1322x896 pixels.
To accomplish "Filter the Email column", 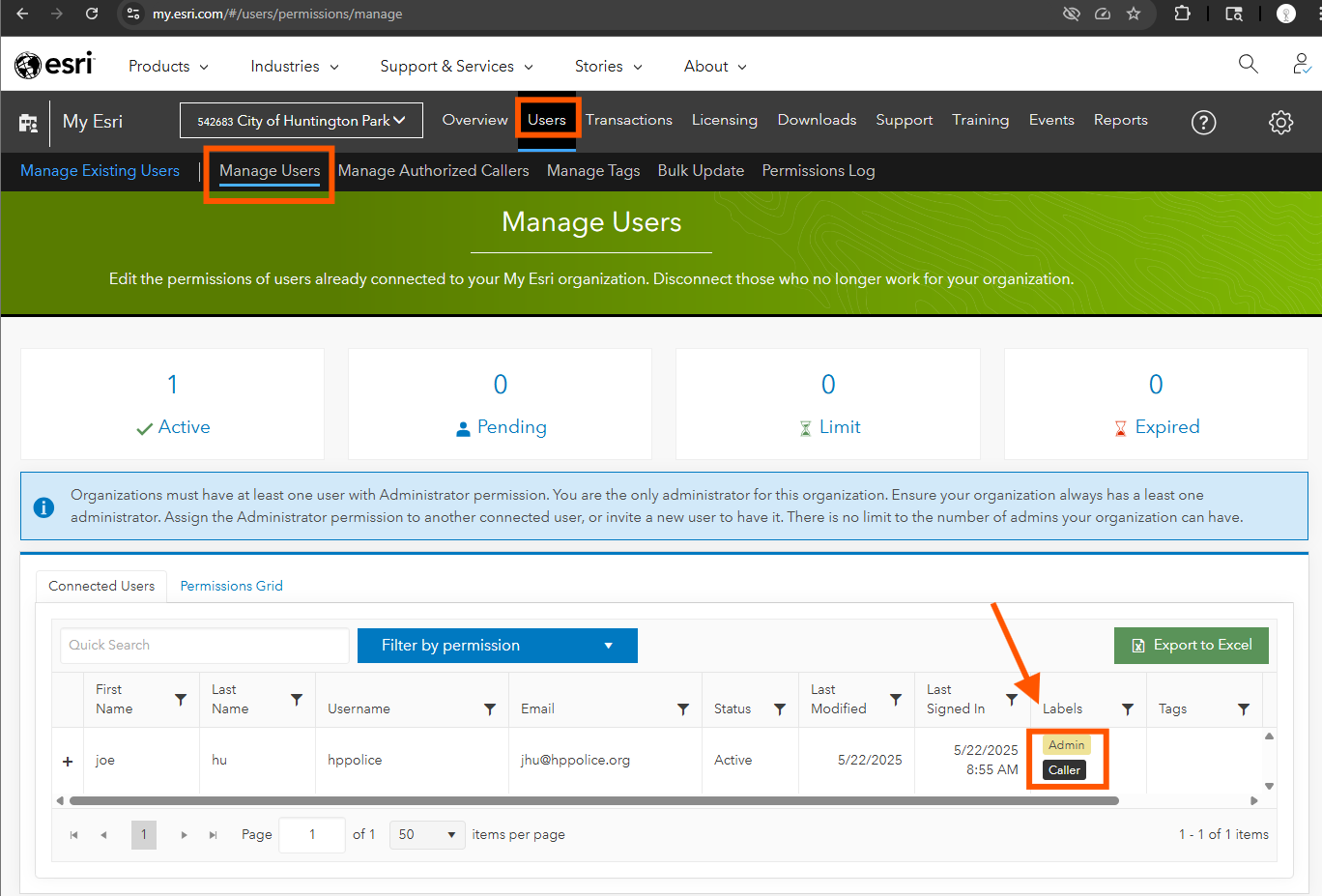I will [x=683, y=708].
